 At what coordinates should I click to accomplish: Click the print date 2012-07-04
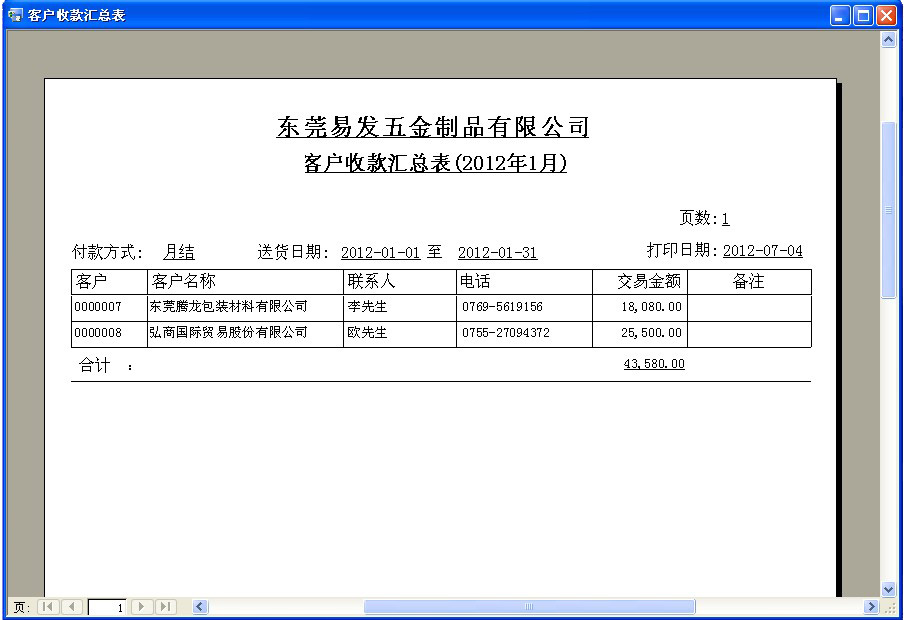(x=762, y=251)
